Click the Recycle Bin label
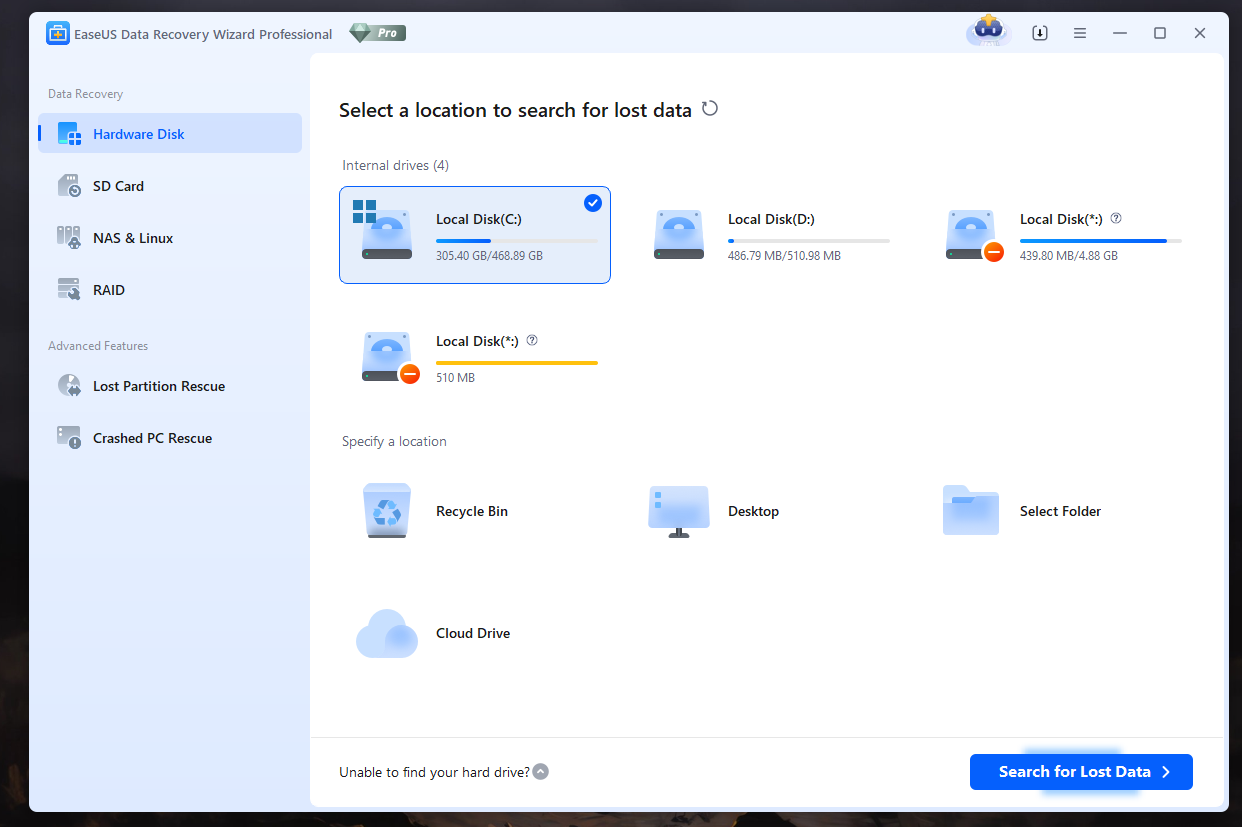This screenshot has height=827, width=1242. (472, 511)
